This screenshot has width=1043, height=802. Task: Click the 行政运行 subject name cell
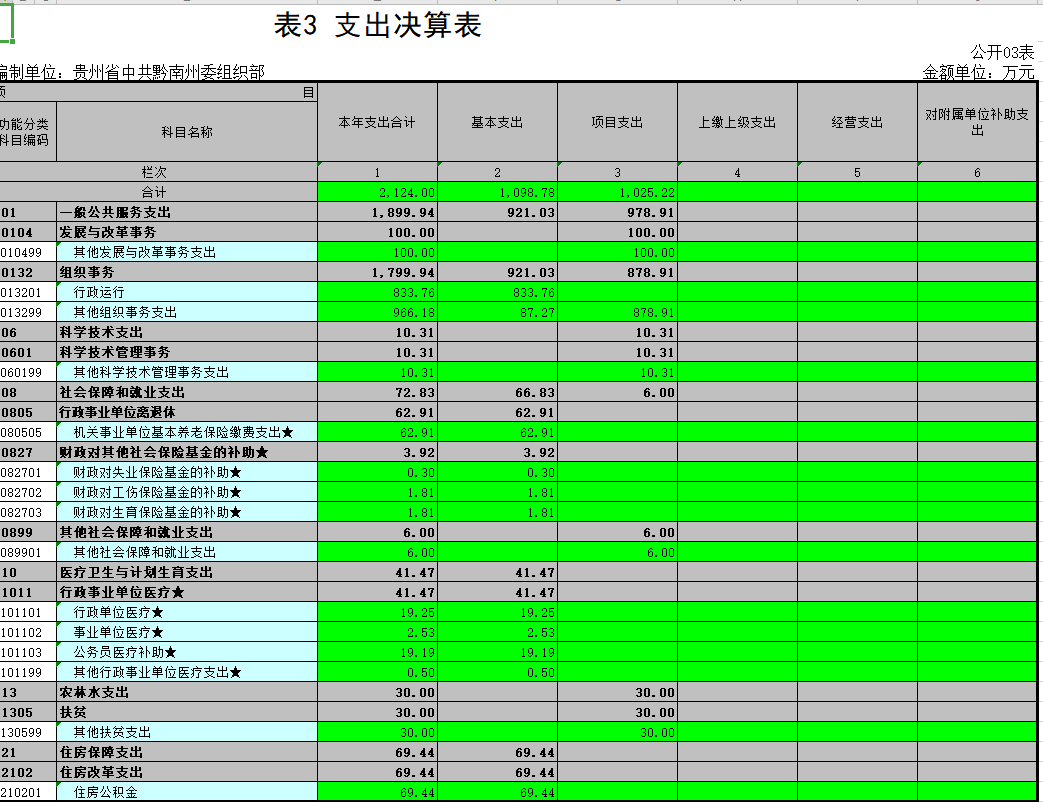pos(99,292)
